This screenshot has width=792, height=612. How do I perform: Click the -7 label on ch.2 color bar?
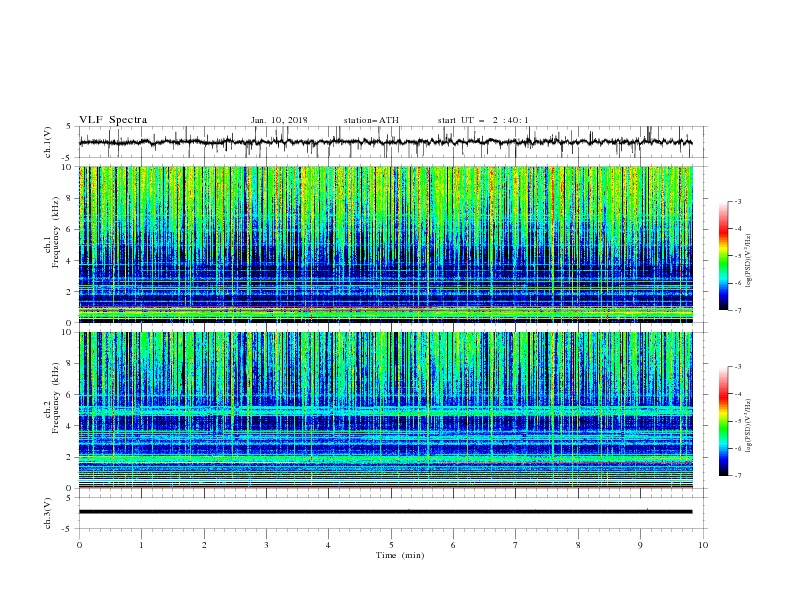pyautogui.click(x=737, y=476)
